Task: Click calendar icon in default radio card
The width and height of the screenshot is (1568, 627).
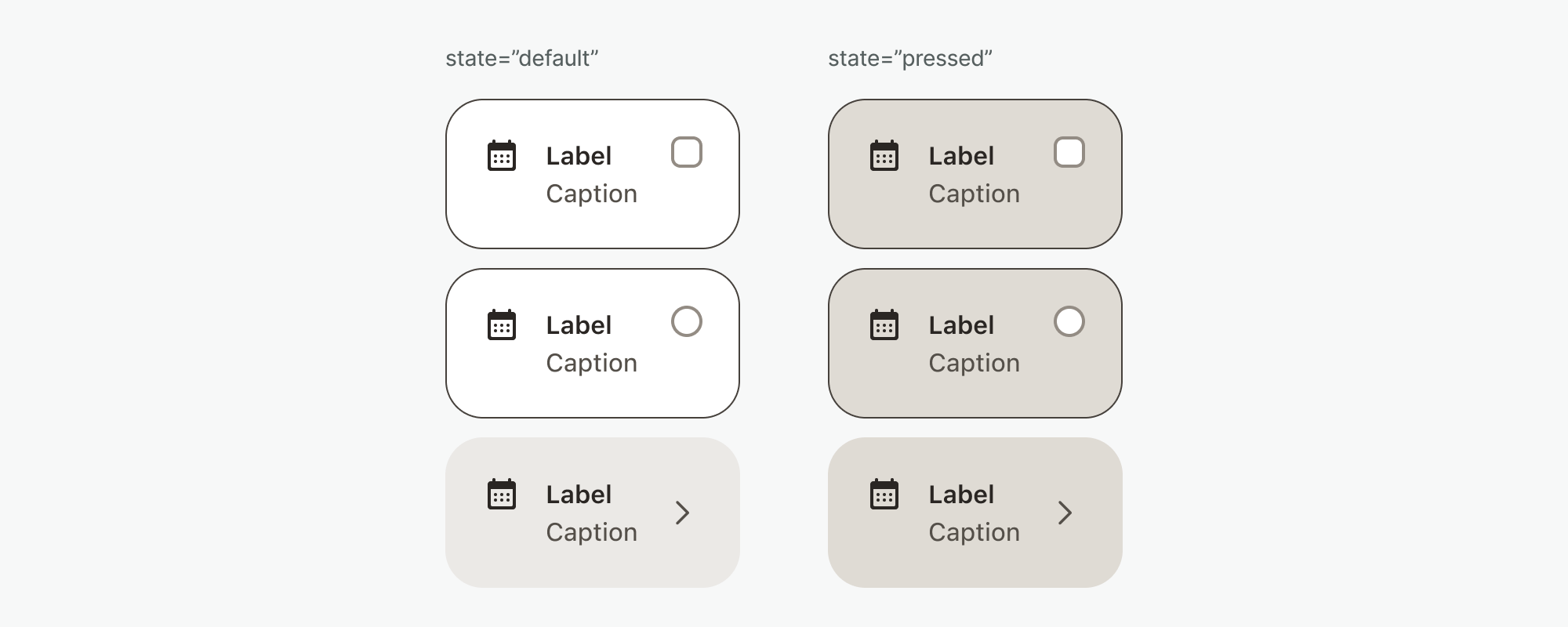Action: 502,325
